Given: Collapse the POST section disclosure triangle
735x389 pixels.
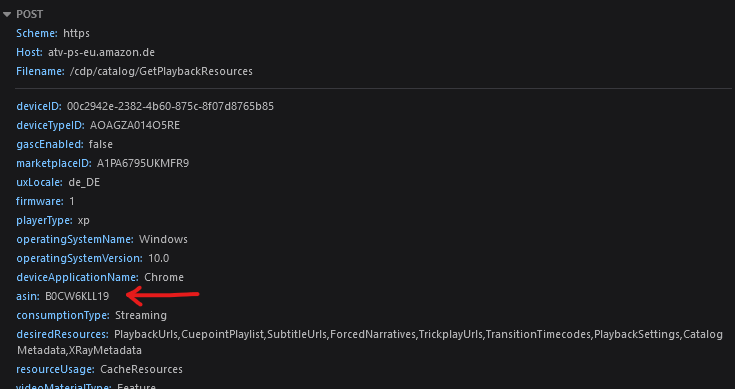Looking at the screenshot, I should [7, 15].
